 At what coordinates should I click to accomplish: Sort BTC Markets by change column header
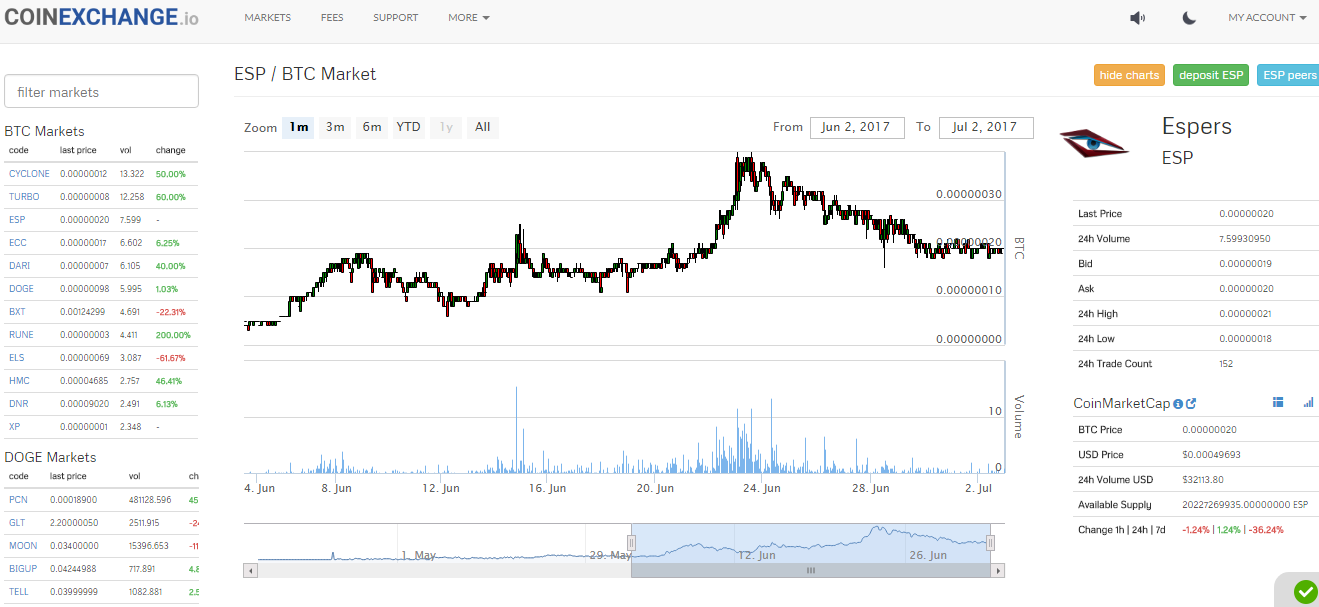pyautogui.click(x=170, y=151)
